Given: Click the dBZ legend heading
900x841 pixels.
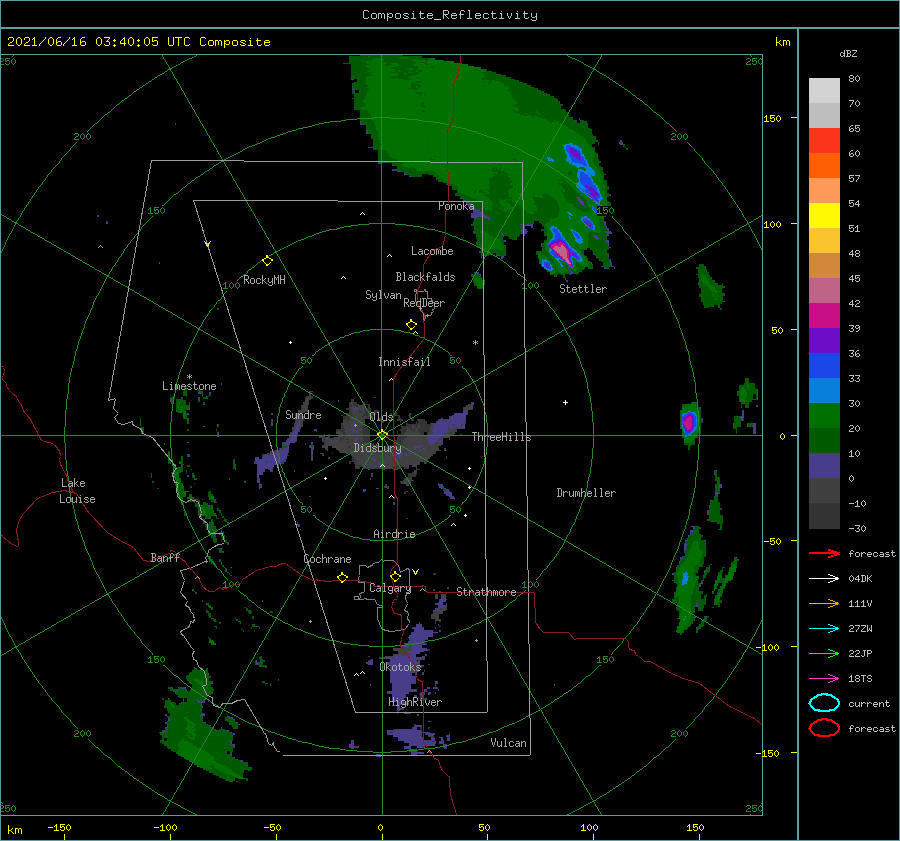Looking at the screenshot, I should [848, 53].
